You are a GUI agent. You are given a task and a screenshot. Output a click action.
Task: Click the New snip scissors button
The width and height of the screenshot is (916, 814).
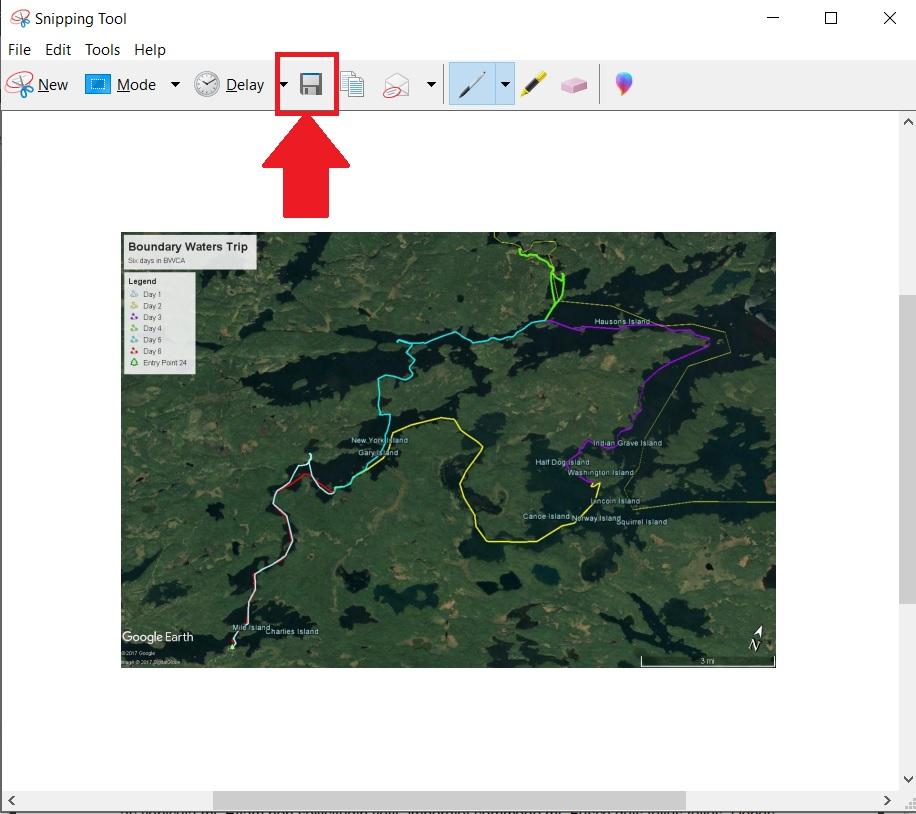point(37,85)
